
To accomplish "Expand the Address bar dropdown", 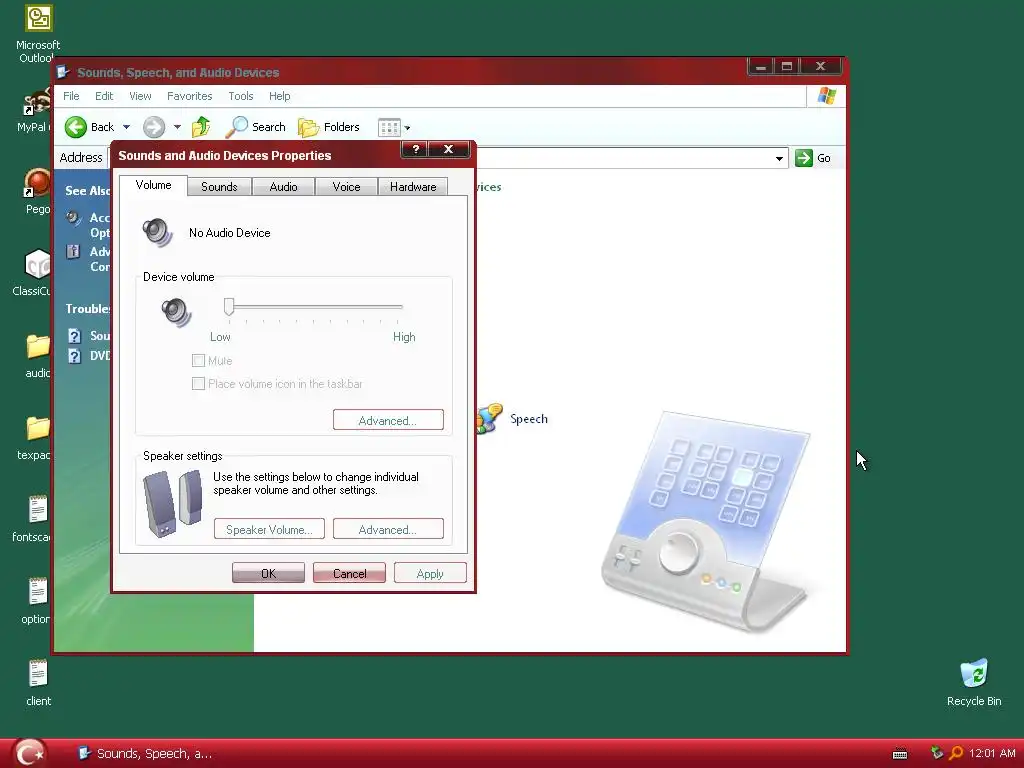I will (x=779, y=158).
